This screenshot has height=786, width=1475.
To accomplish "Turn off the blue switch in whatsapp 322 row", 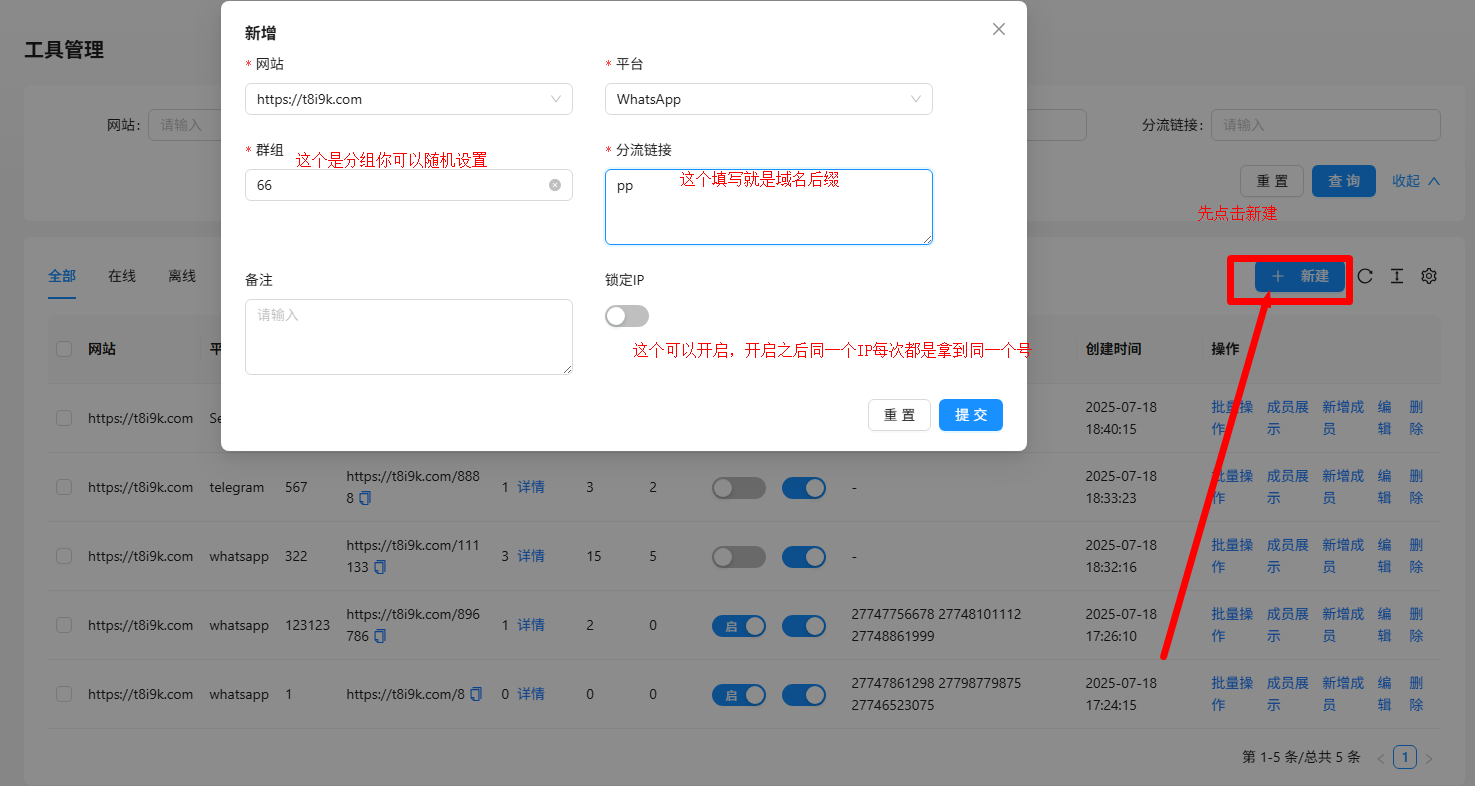I will [x=804, y=556].
